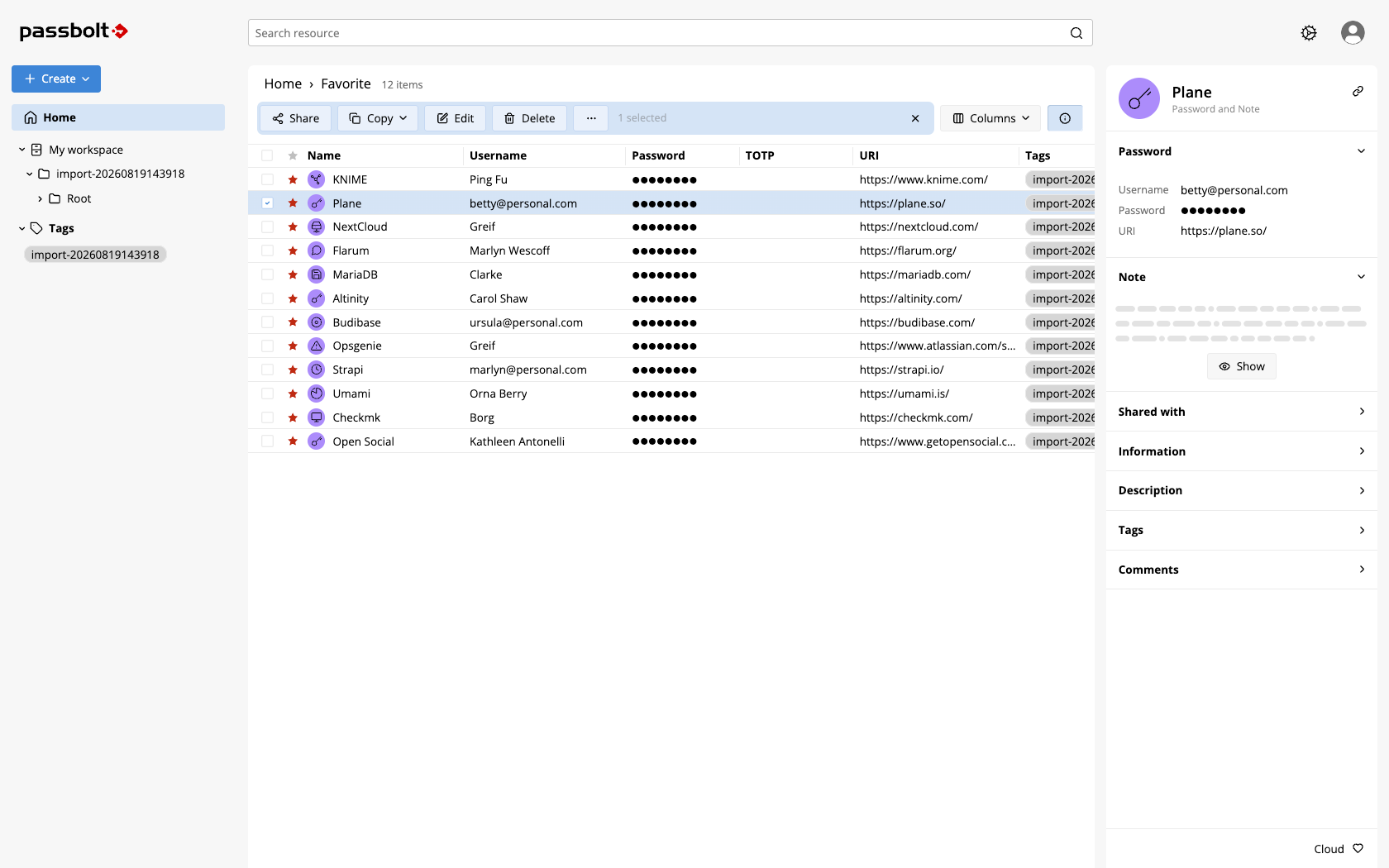Uncheck the Plane row checkbox
This screenshot has width=1389, height=868.
267,203
